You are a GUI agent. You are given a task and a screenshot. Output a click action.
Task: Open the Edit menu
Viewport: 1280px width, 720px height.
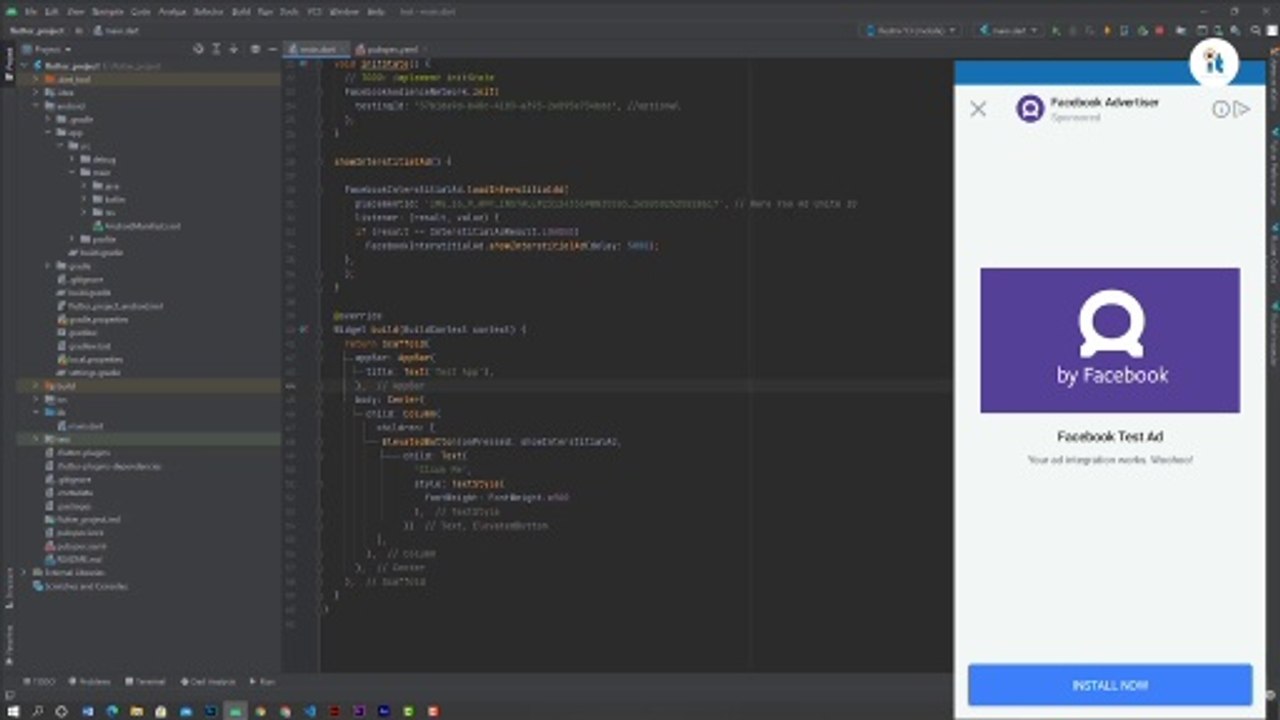pos(51,12)
